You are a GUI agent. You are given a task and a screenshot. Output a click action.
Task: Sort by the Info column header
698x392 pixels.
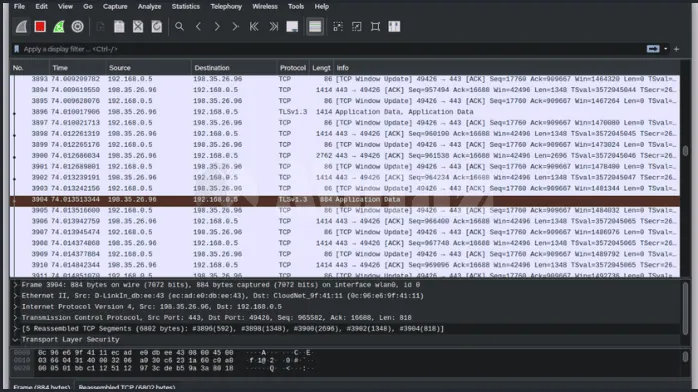pyautogui.click(x=507, y=68)
